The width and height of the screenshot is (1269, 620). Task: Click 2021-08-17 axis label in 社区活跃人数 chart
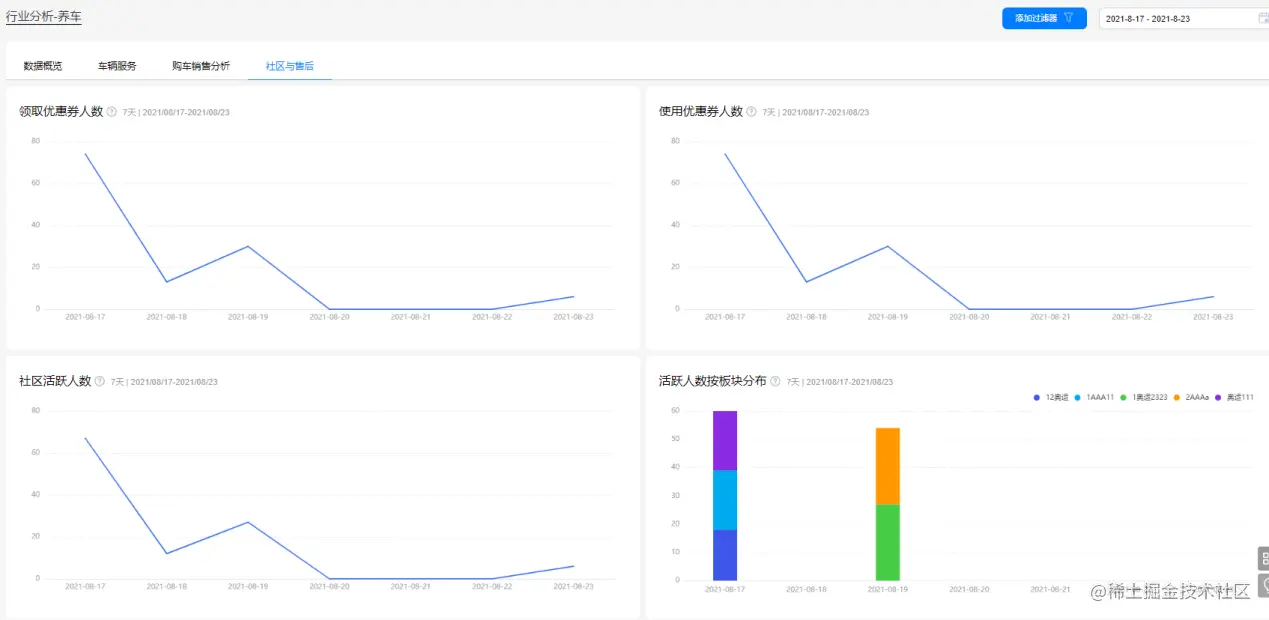pos(85,587)
